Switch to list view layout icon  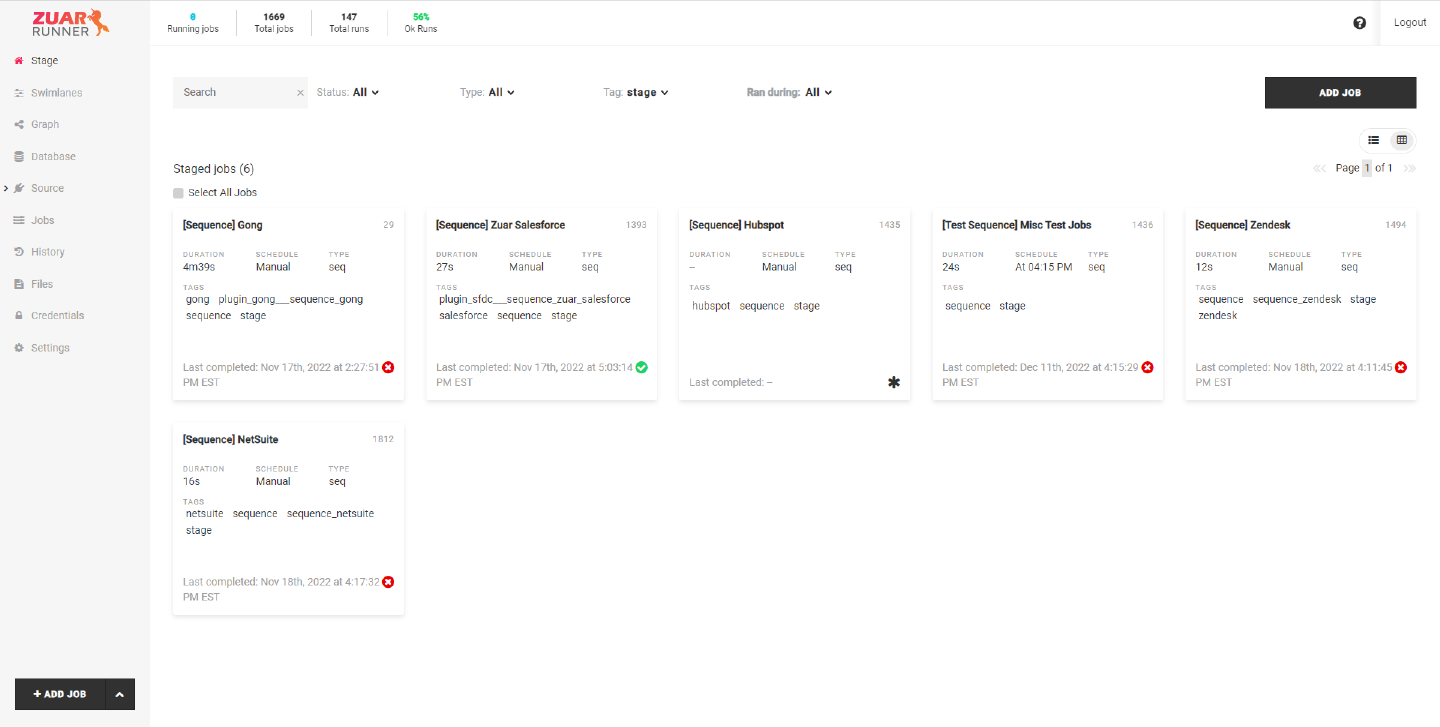tap(1374, 140)
